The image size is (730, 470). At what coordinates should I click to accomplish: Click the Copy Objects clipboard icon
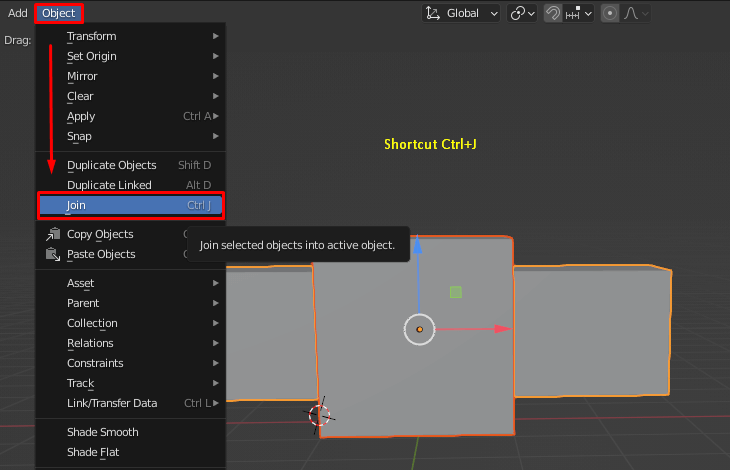(x=53, y=234)
